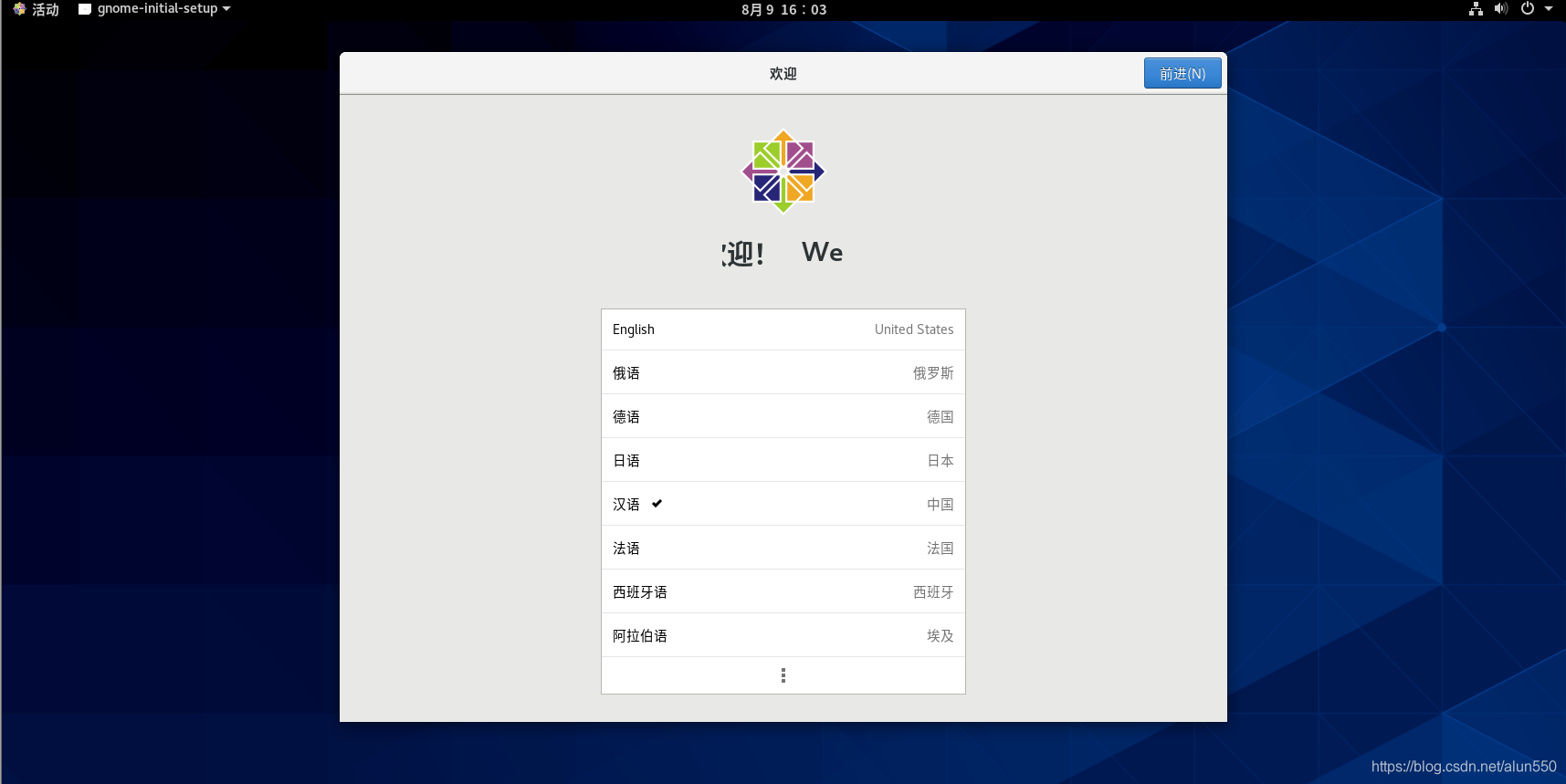Select 德语 (German) language row
Image resolution: width=1566 pixels, height=784 pixels.
pyautogui.click(x=783, y=416)
